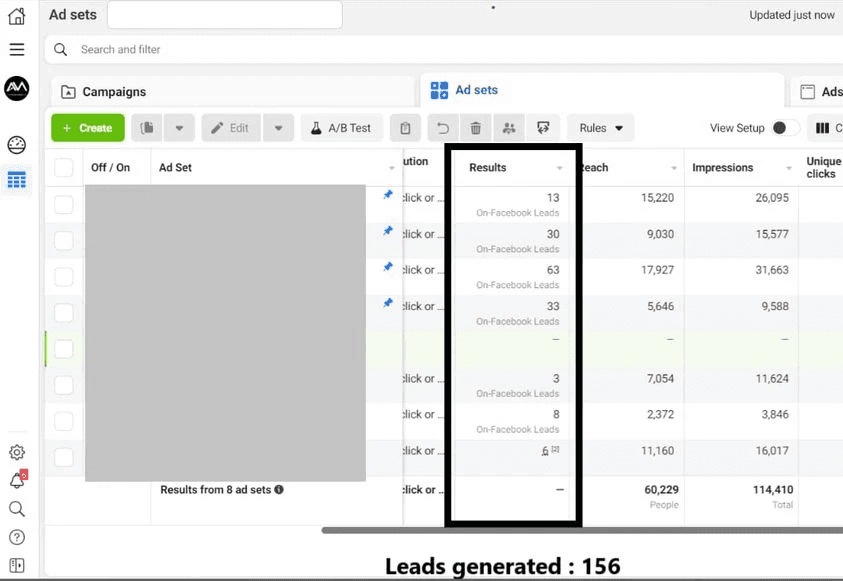843x581 pixels.
Task: Switch to the Campaigns tab
Action: (x=232, y=92)
